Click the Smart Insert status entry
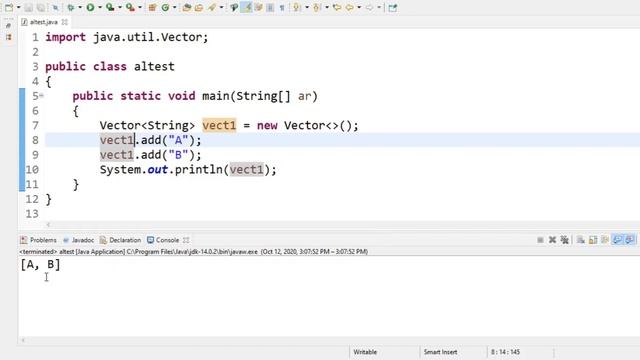Image resolution: width=640 pixels, height=360 pixels. tap(440, 352)
